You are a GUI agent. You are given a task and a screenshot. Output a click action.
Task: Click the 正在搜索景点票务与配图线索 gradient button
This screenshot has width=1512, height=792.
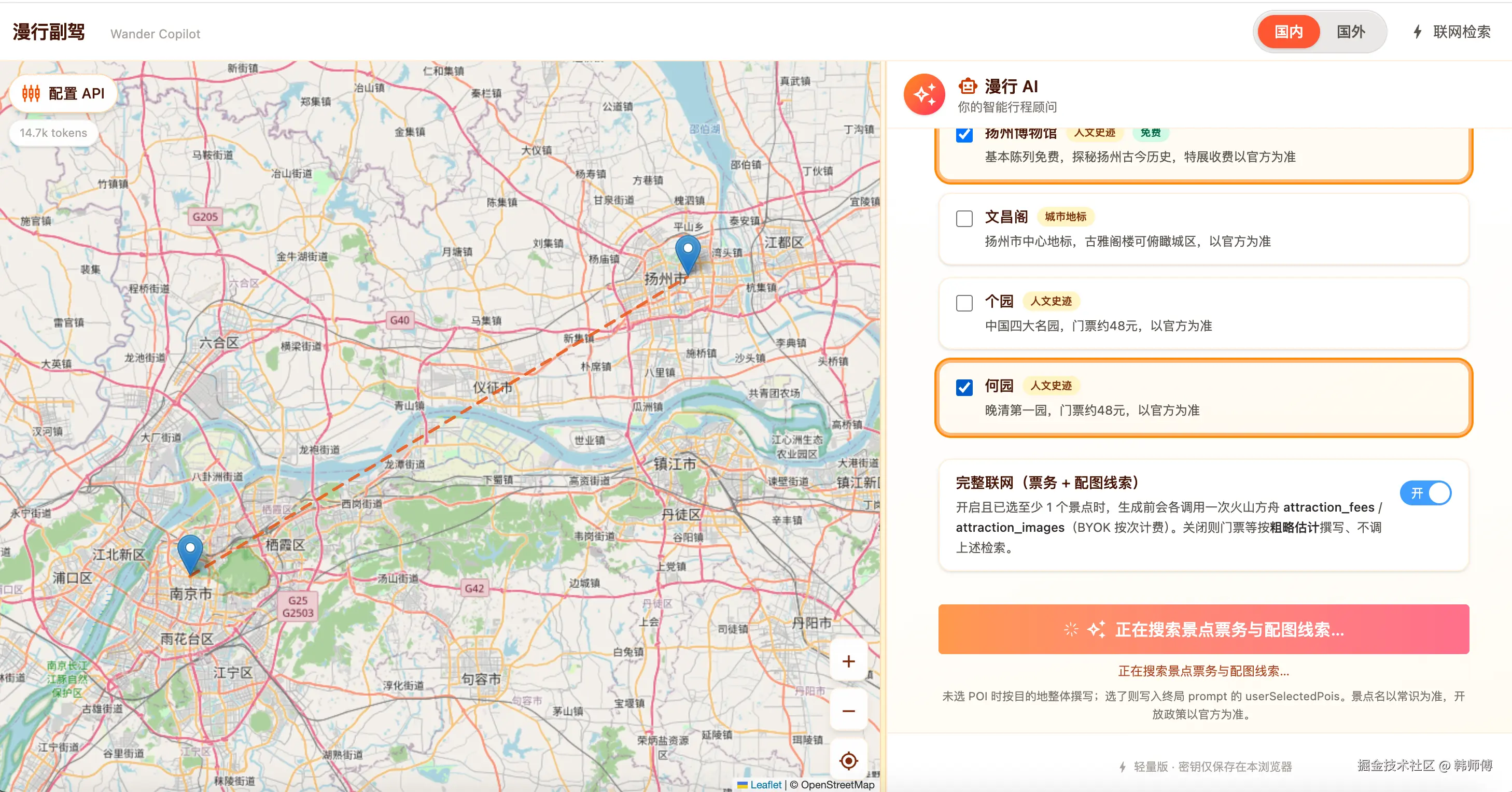coord(1203,629)
